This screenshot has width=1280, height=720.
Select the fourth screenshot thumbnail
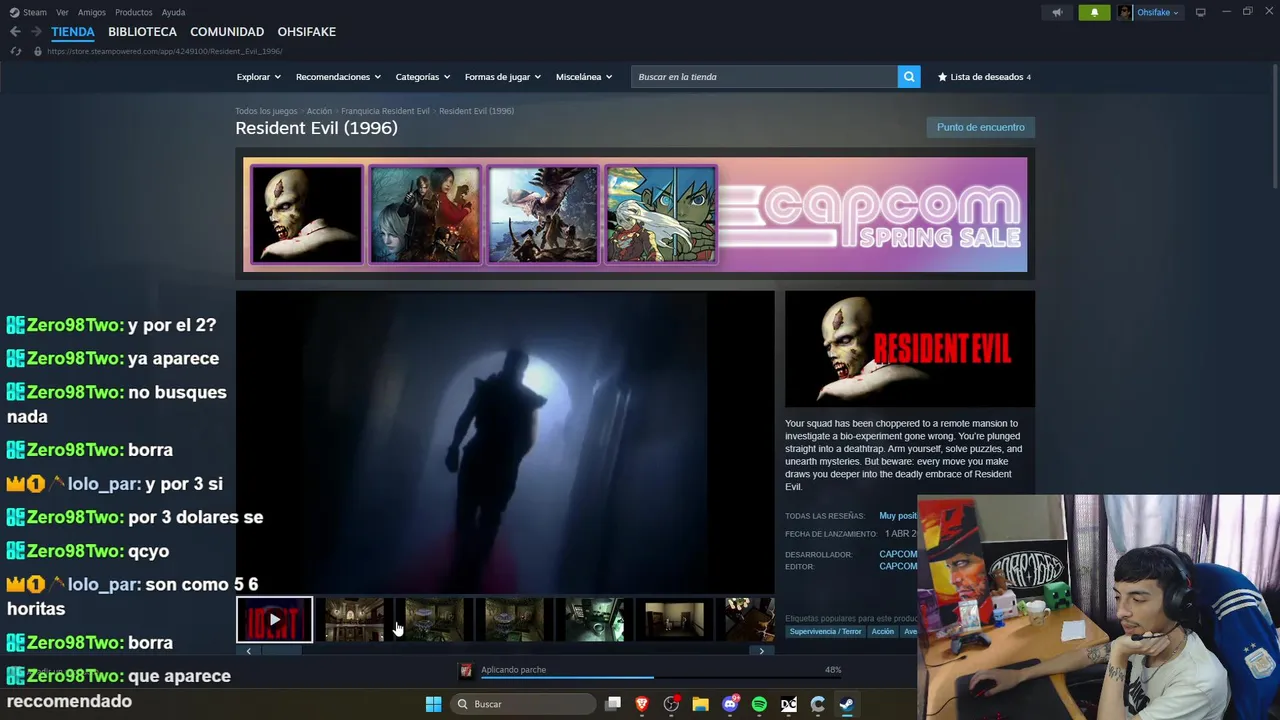594,620
